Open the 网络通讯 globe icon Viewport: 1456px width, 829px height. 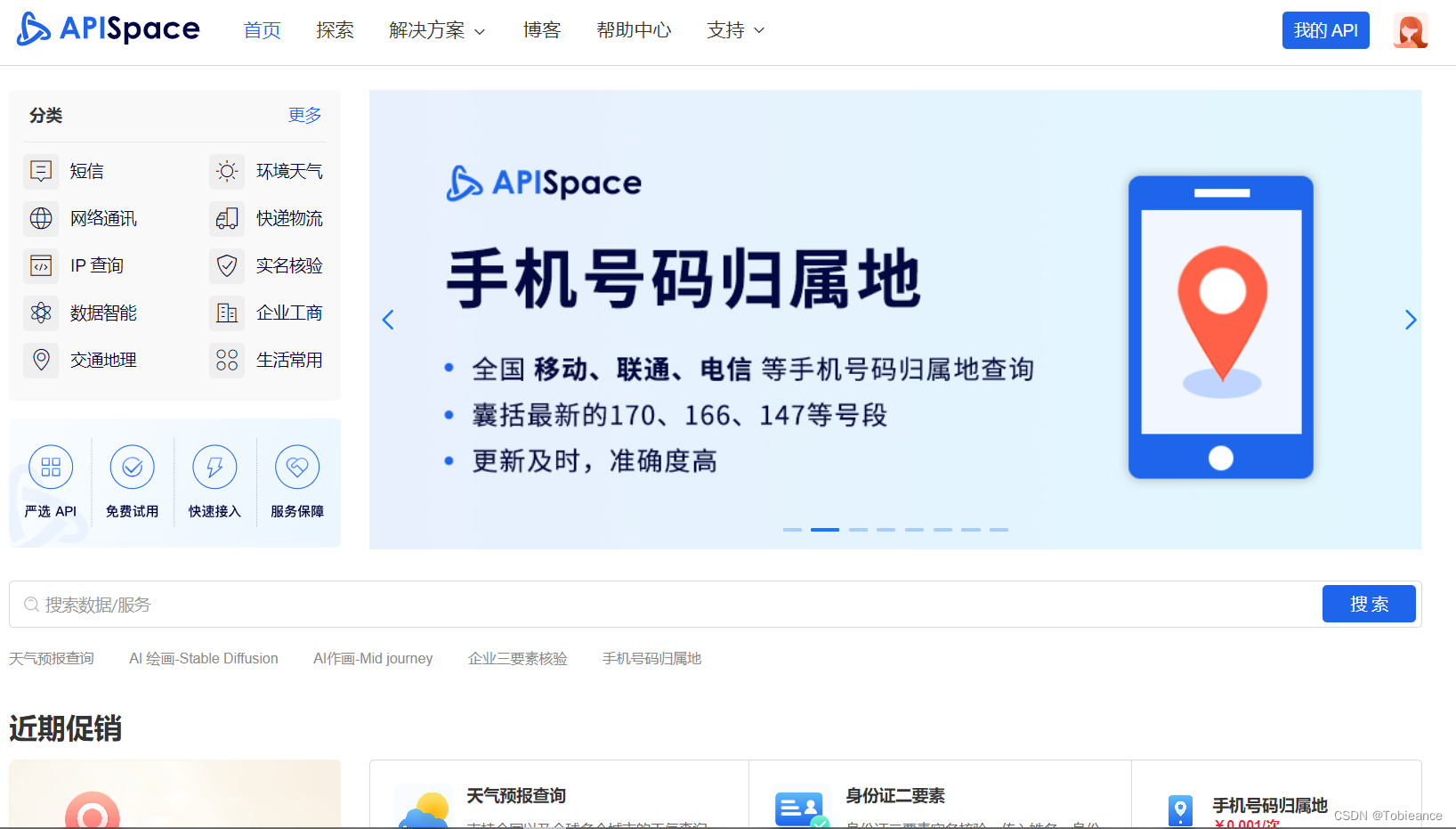(41, 218)
